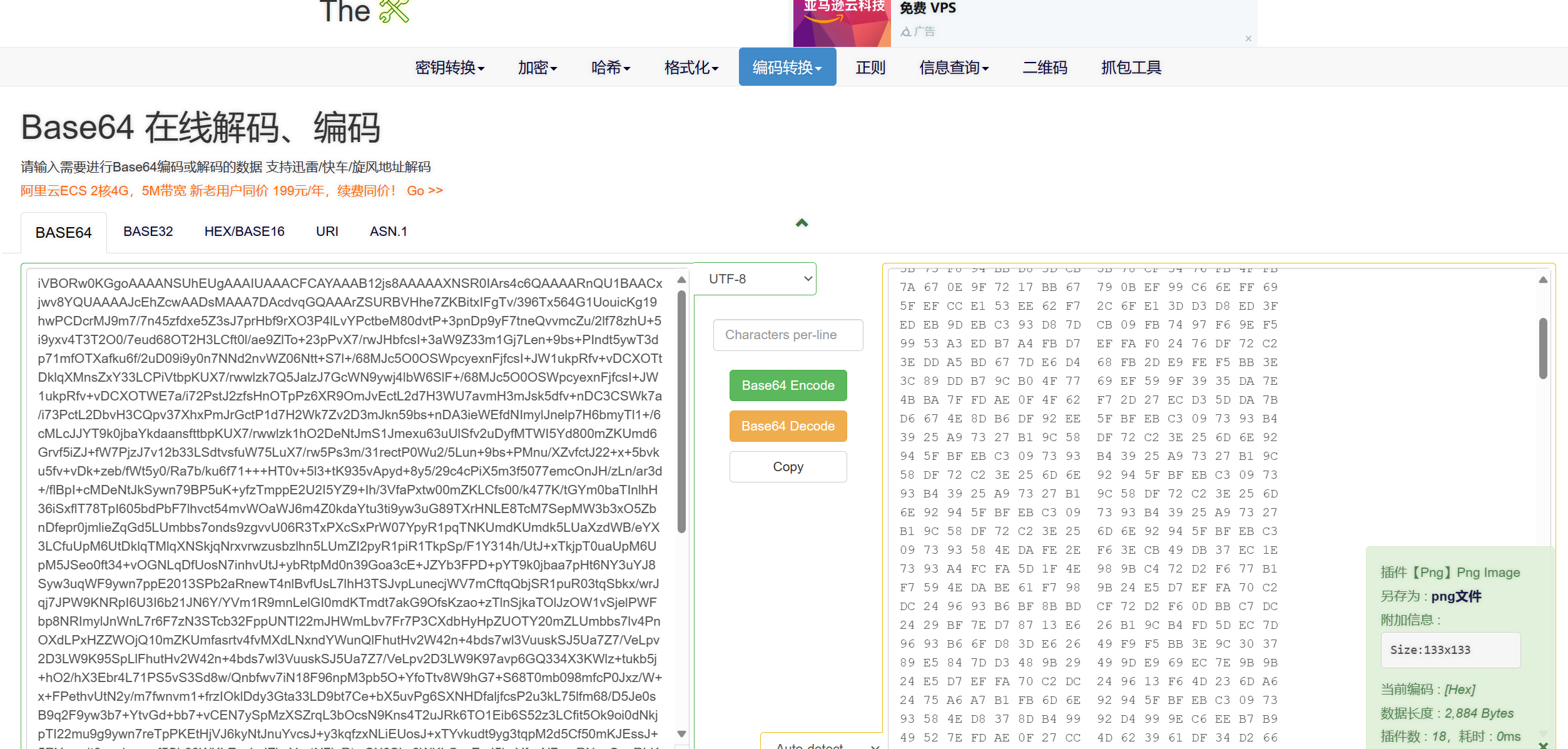Click the png文件 save-as link

1455,596
